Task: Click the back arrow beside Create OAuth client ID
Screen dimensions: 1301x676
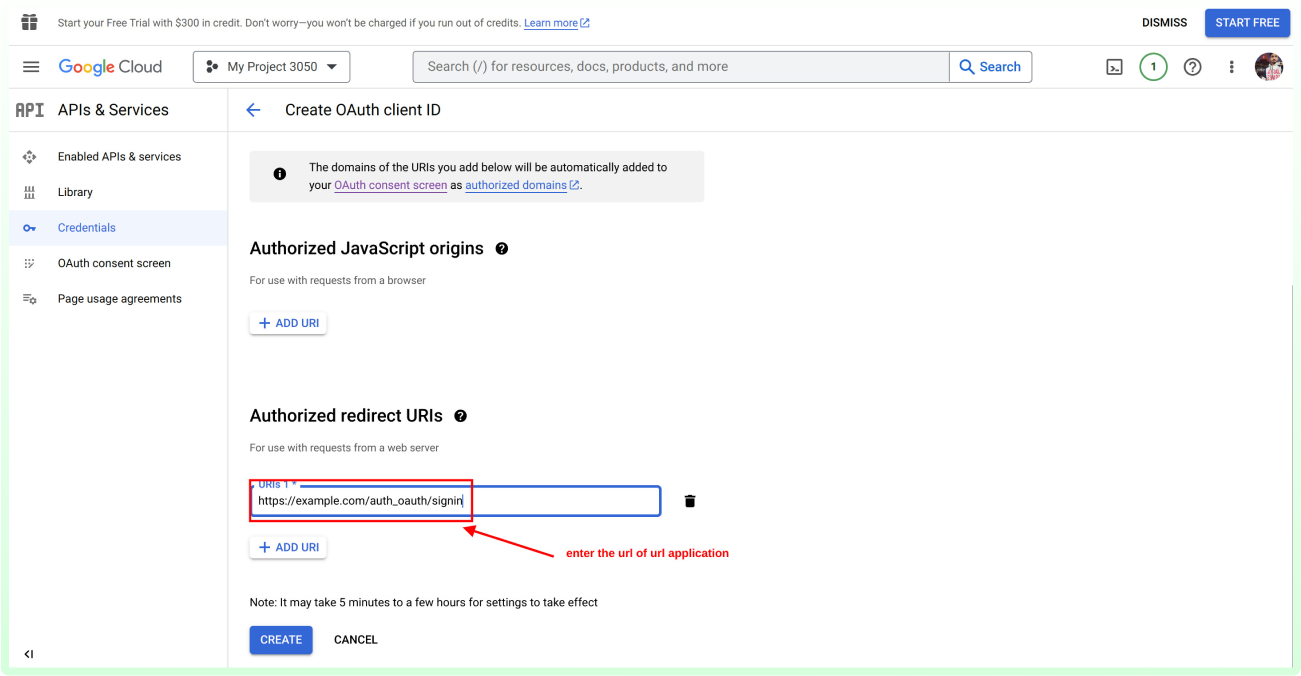Action: [253, 110]
